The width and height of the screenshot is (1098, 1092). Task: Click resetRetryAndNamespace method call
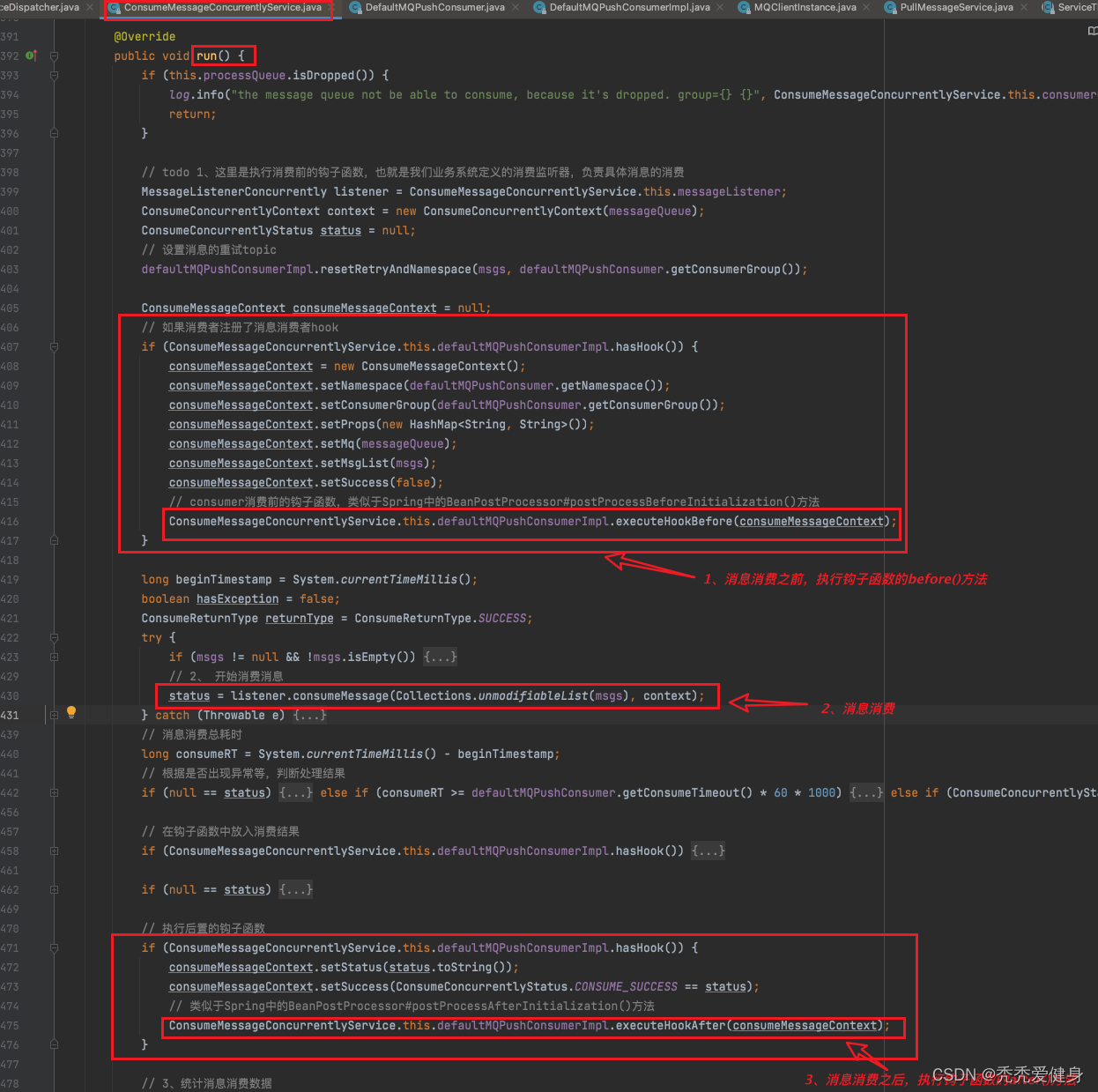[x=397, y=269]
